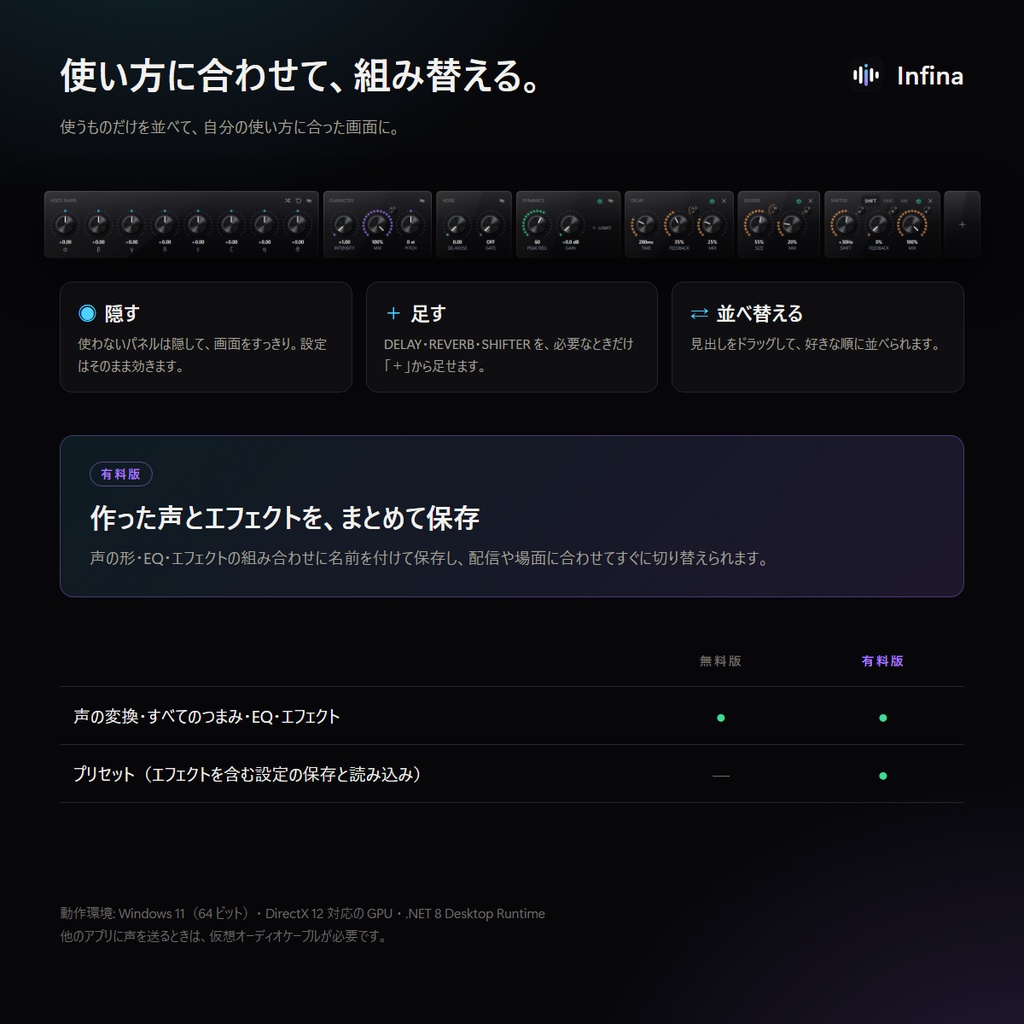The image size is (1024, 1024).
Task: Remove the REVERB panel with its X
Action: pos(810,200)
